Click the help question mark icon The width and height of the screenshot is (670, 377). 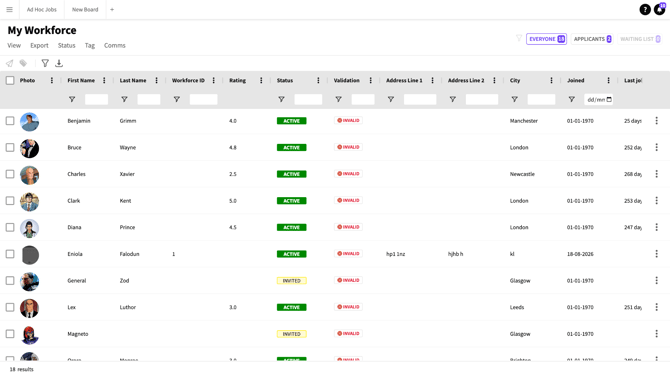tap(645, 9)
